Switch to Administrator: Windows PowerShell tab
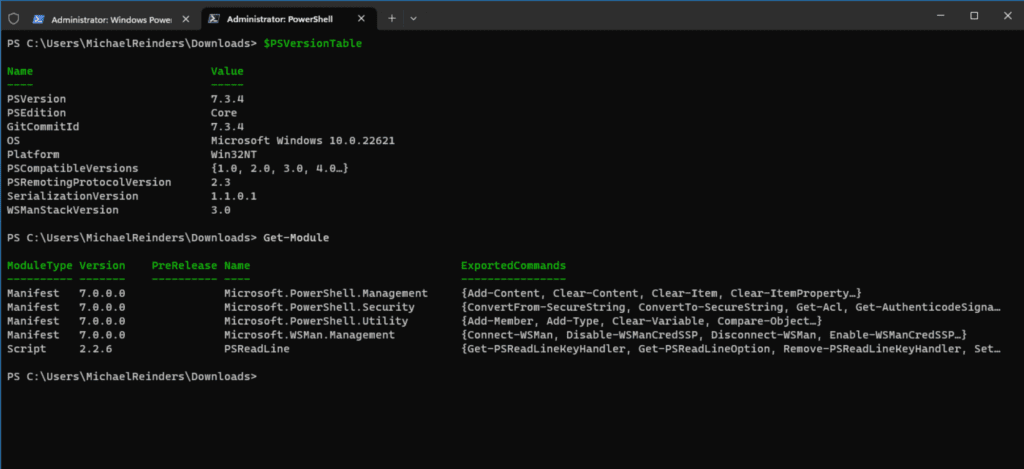The width and height of the screenshot is (1024, 469). point(113,19)
